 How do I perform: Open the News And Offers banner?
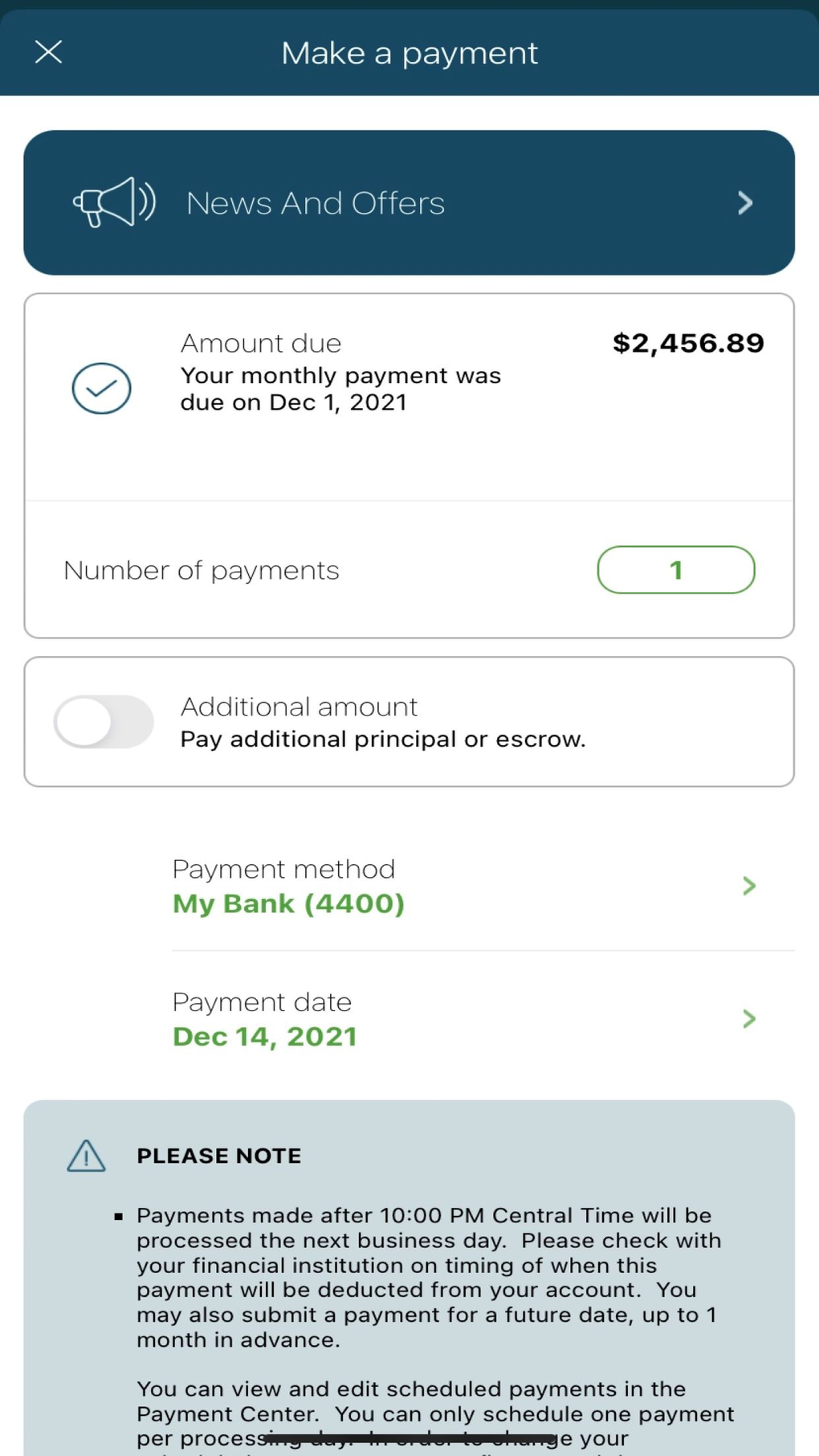click(x=315, y=203)
